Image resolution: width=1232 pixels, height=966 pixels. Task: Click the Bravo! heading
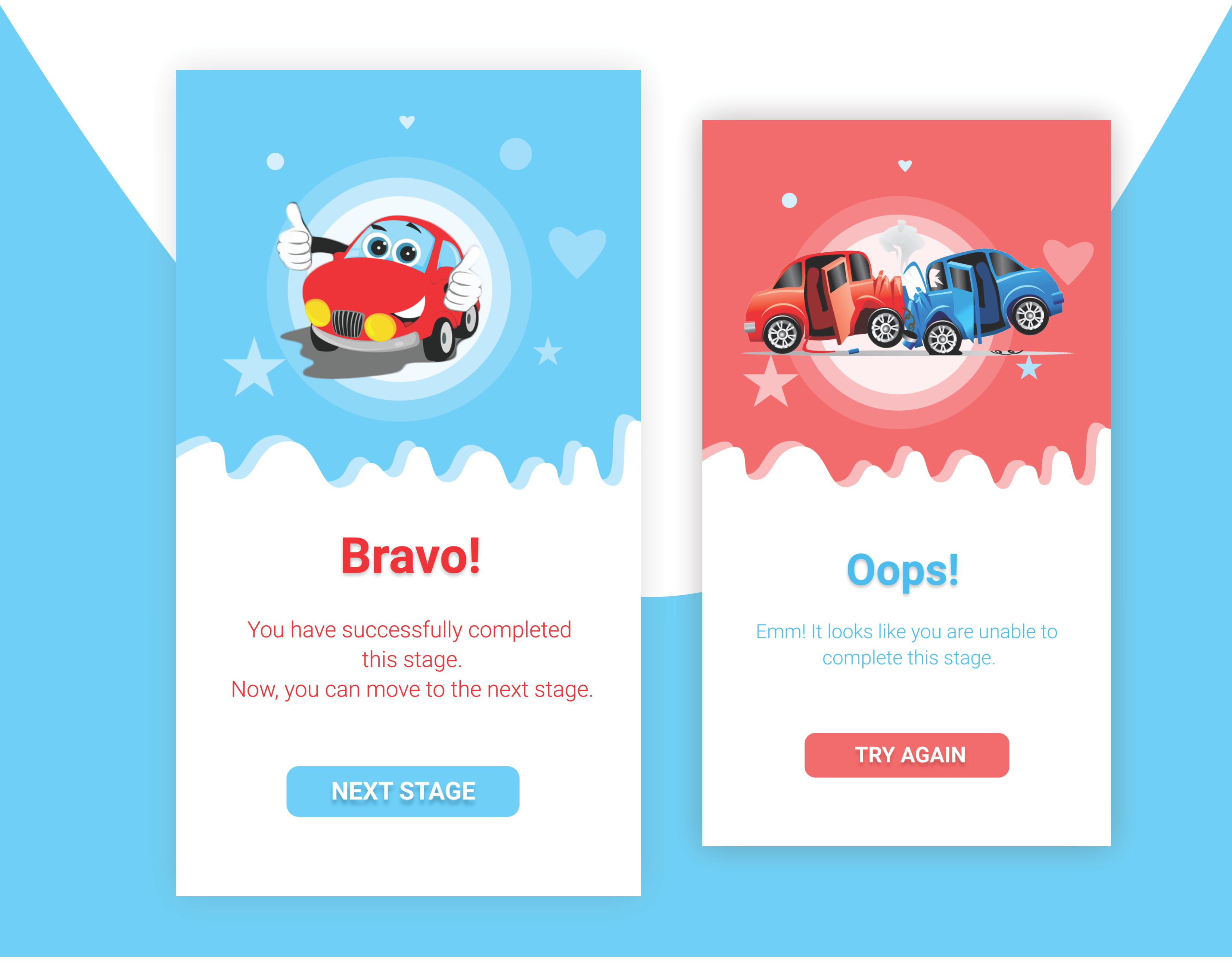click(x=410, y=557)
